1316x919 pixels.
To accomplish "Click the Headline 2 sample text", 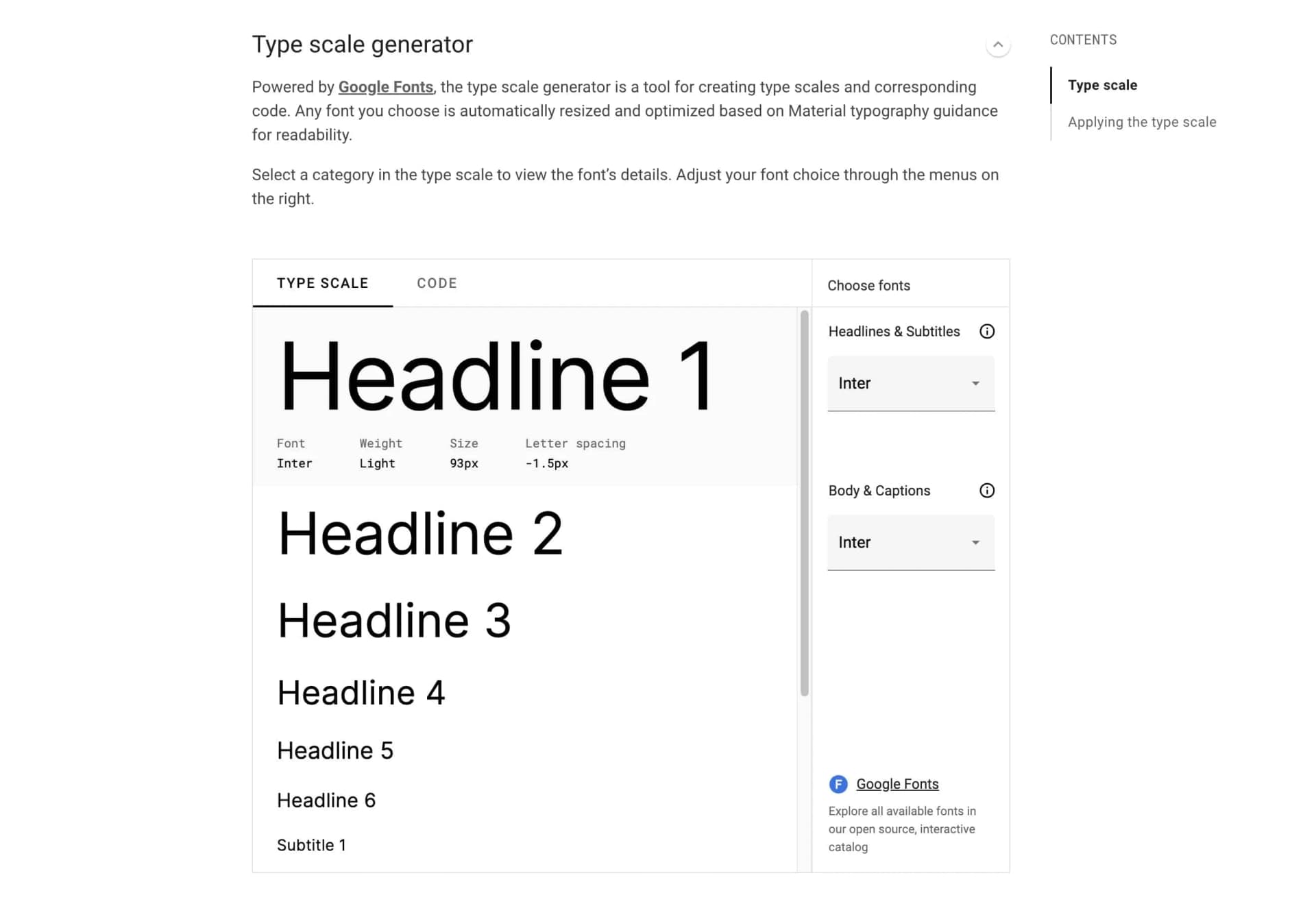I will pyautogui.click(x=422, y=534).
